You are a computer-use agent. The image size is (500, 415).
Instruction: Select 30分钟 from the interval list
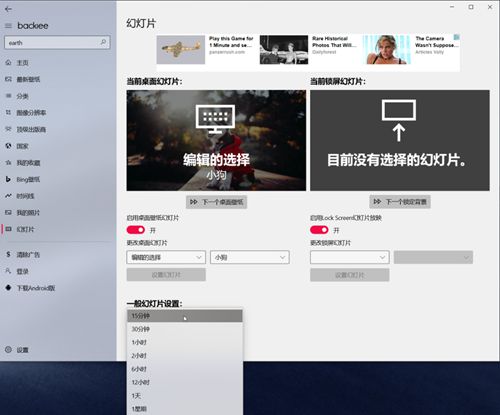point(185,329)
